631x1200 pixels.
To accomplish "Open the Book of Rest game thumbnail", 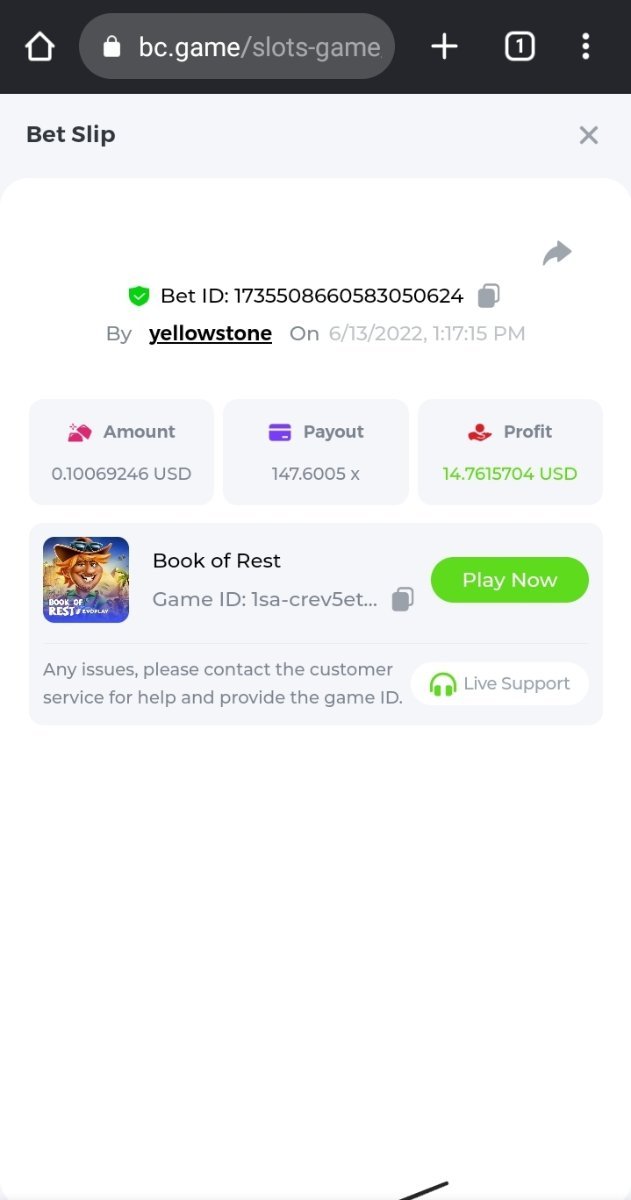I will 86,580.
